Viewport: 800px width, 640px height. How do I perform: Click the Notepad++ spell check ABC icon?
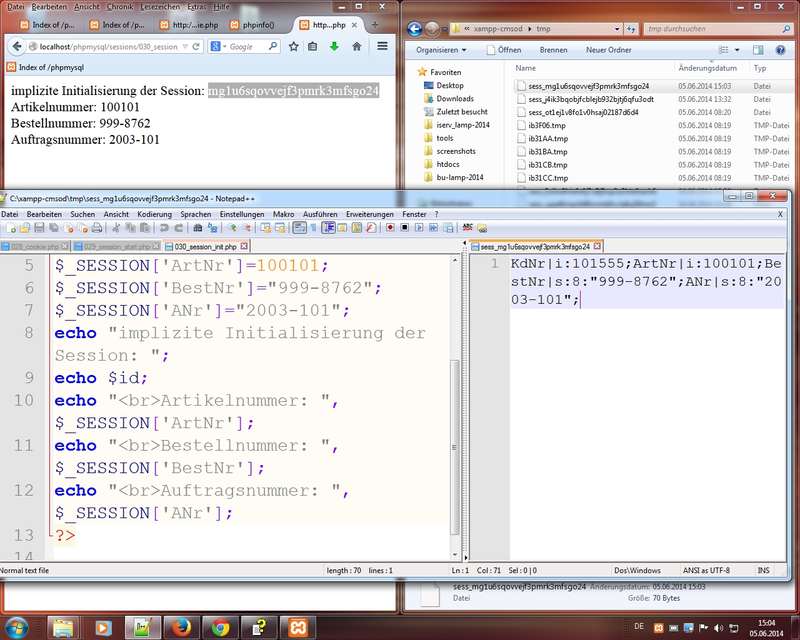[x=467, y=228]
